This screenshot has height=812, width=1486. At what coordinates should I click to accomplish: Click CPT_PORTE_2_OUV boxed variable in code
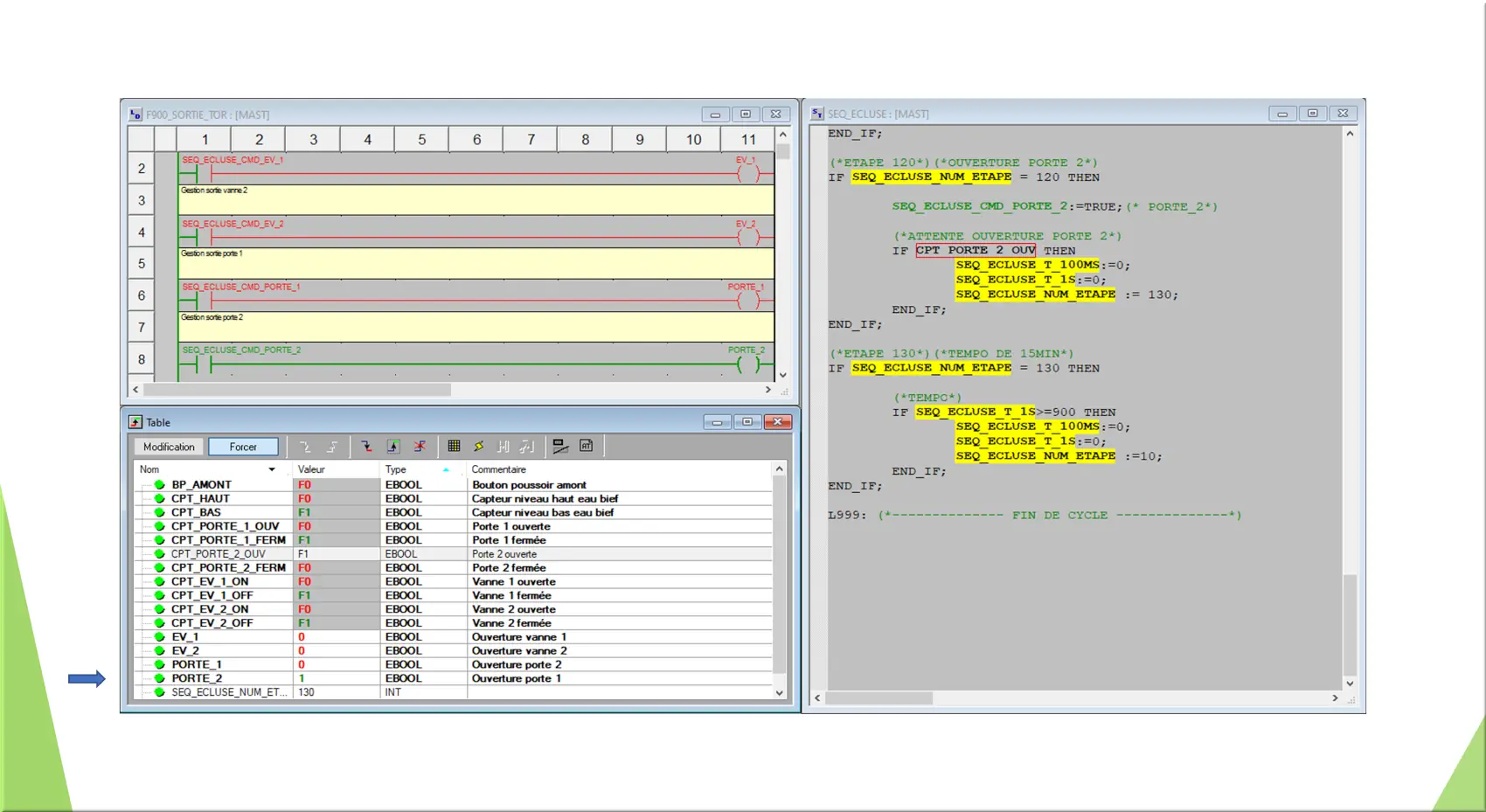click(x=976, y=250)
